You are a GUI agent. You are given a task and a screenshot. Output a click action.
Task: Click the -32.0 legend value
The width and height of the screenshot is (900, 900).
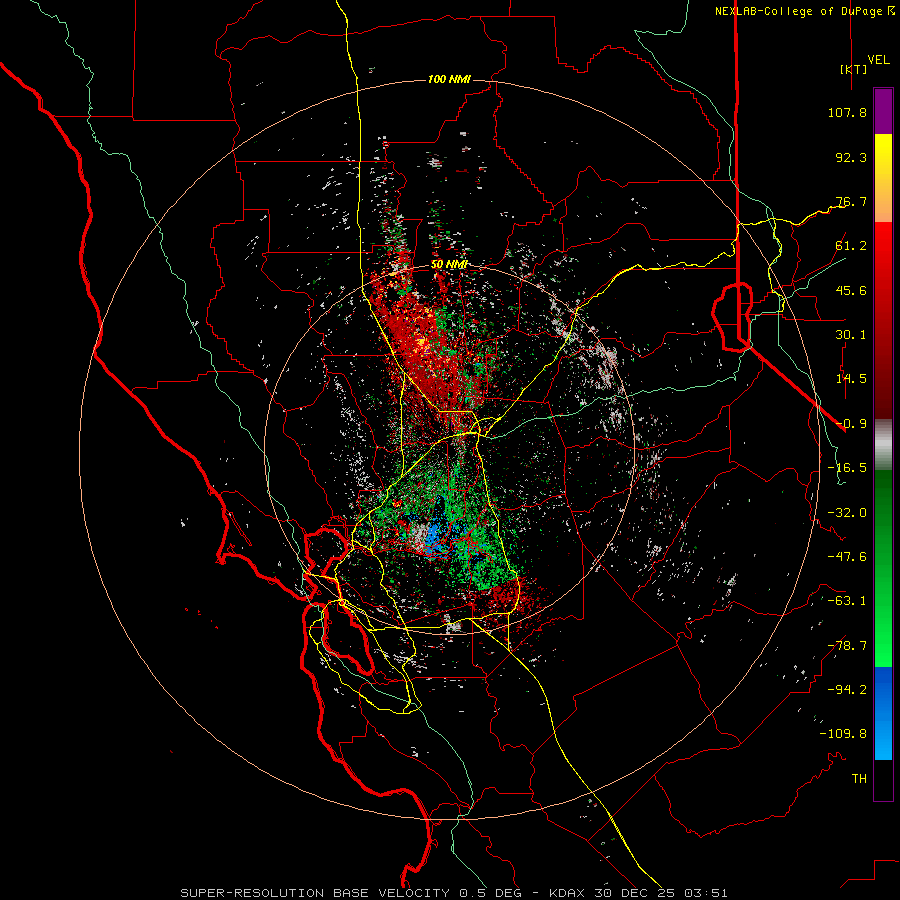click(847, 513)
